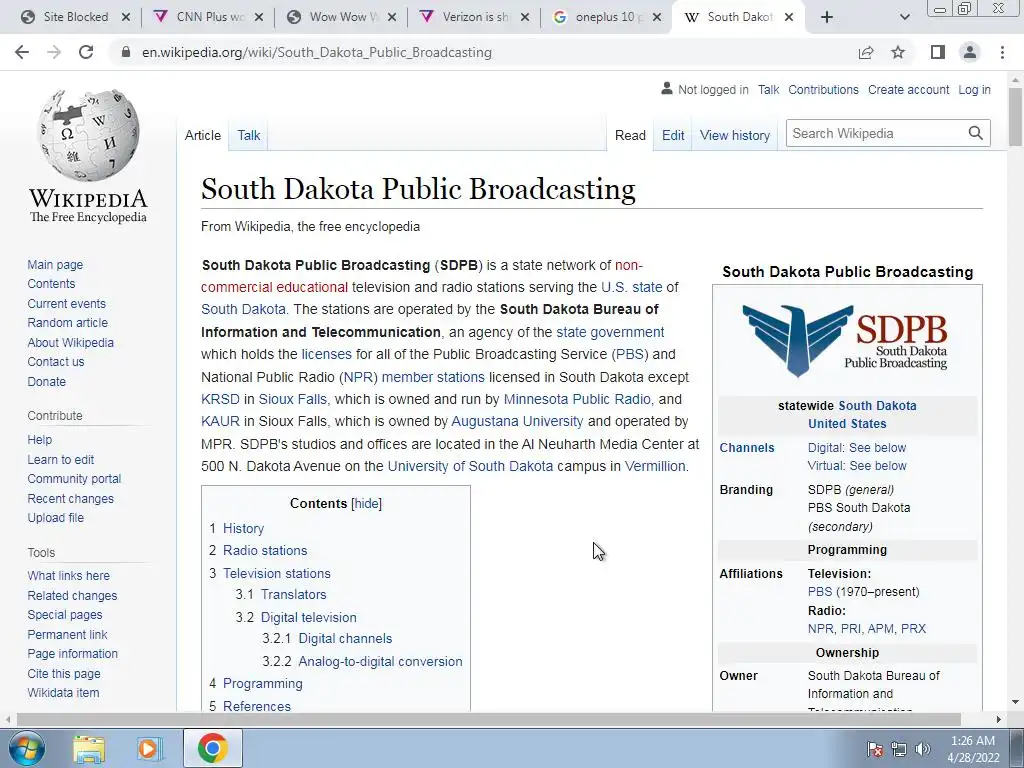
Task: Open Windows Media Player taskbar icon
Action: click(x=150, y=748)
